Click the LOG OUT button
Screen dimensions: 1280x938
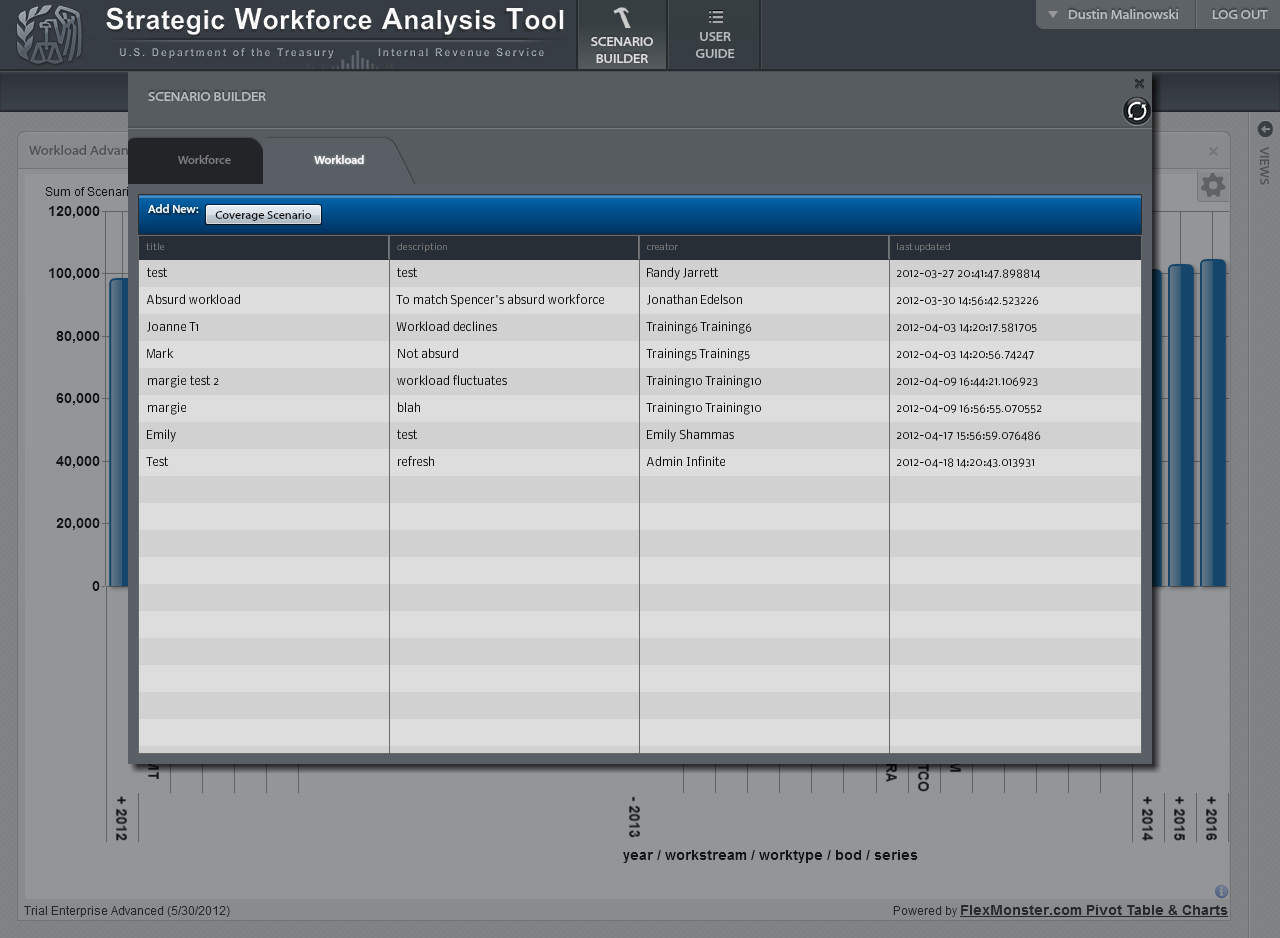[x=1239, y=15]
